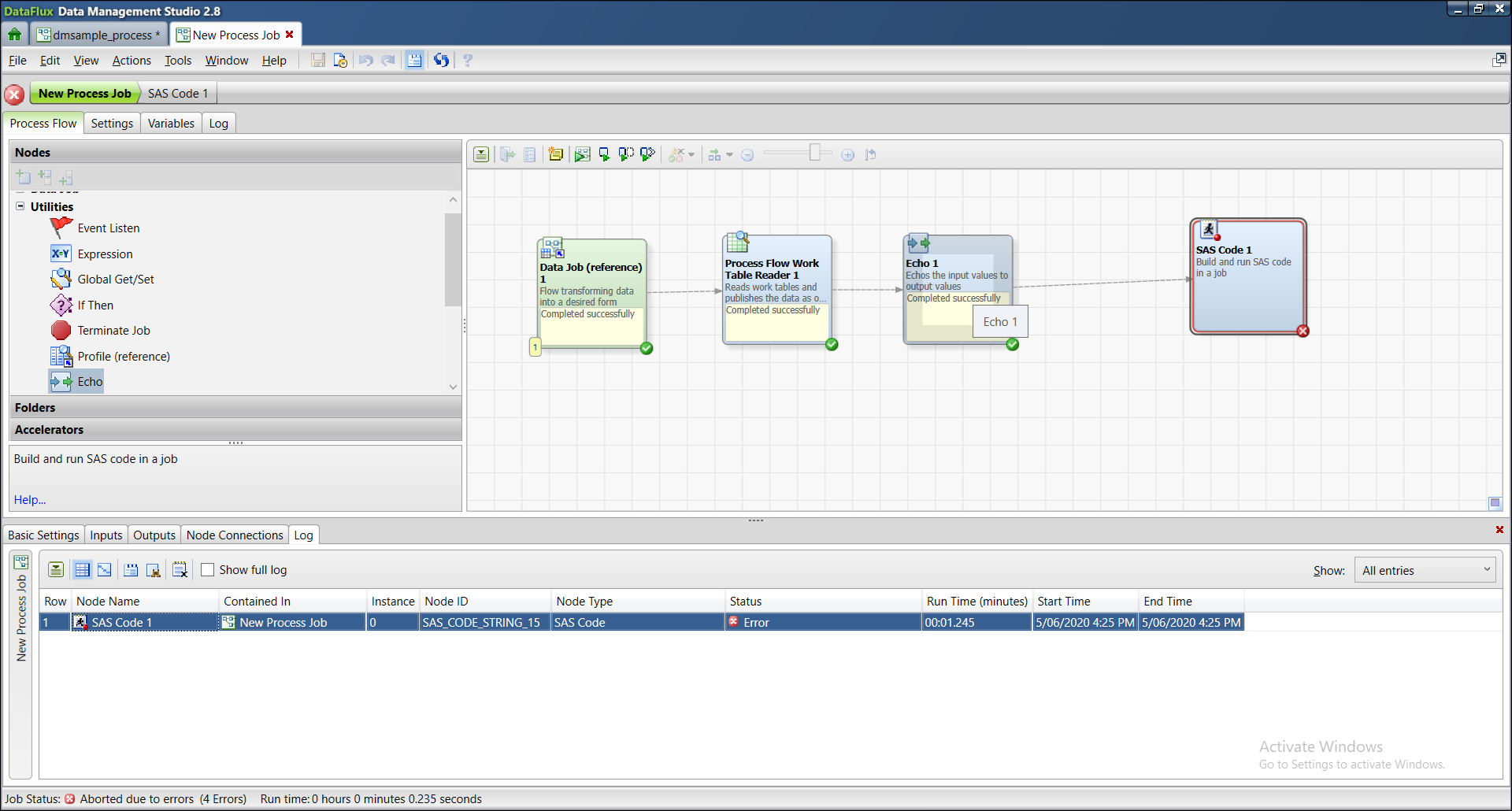Switch to the Variables tab

[x=171, y=123]
